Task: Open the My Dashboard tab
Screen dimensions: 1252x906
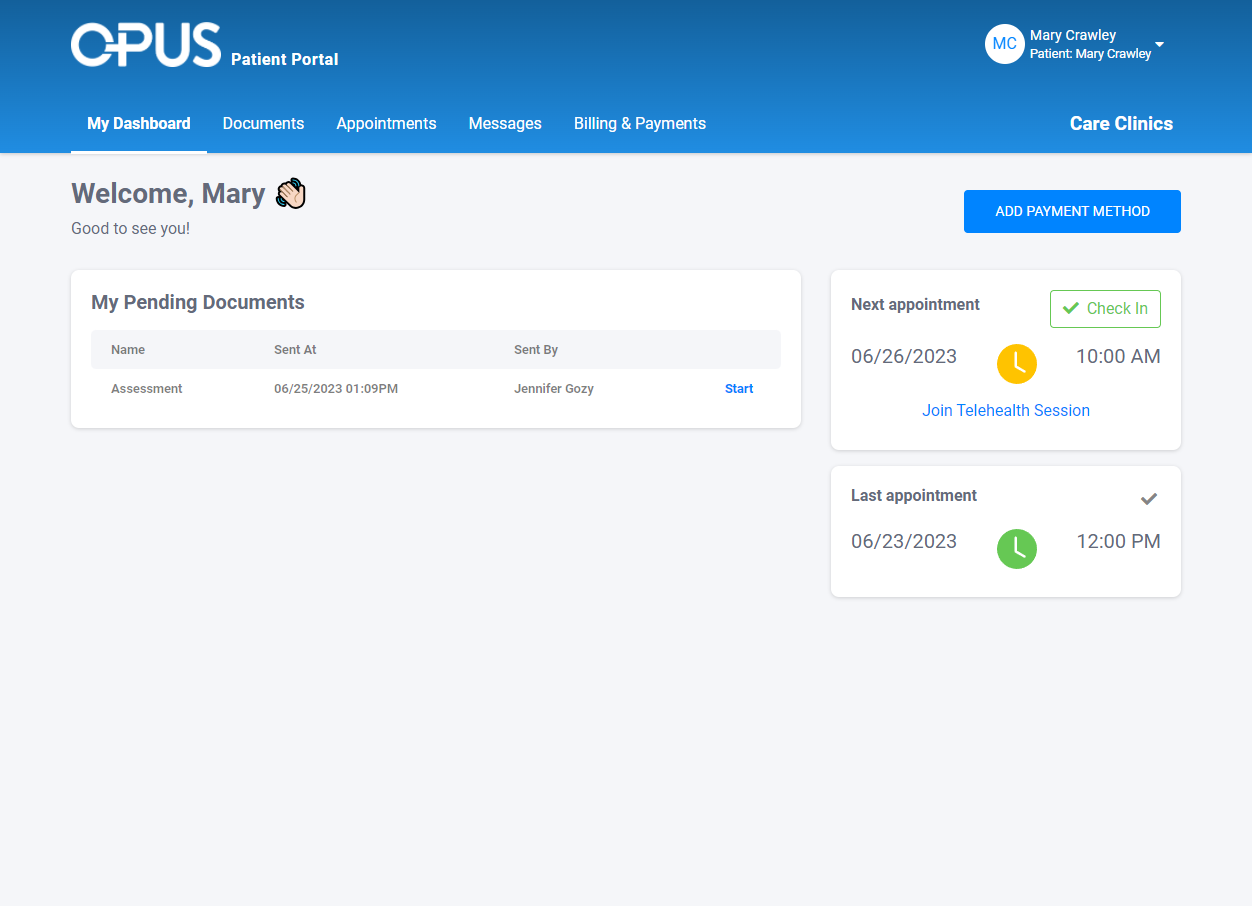Action: coord(139,124)
